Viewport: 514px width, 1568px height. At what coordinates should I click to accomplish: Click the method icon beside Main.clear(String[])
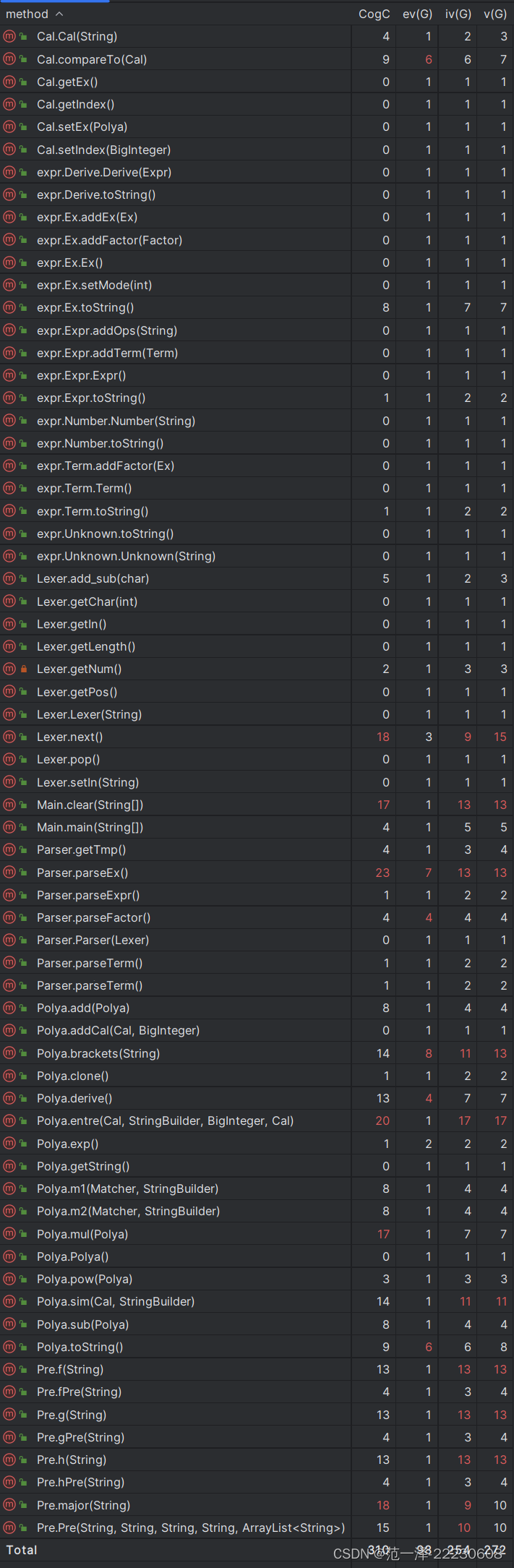point(9,805)
